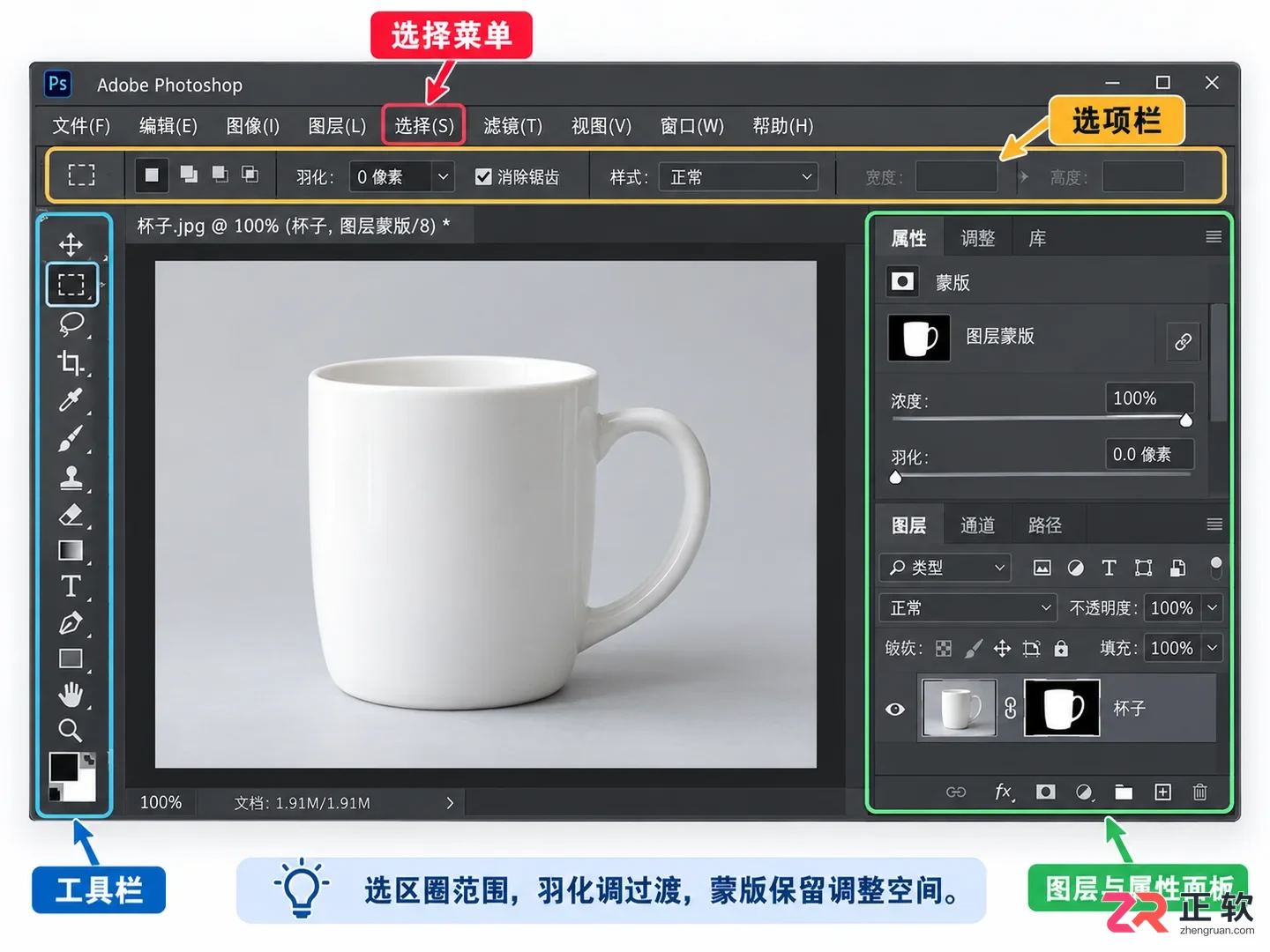Open the 正常 blend mode dropdown in layers
The height and width of the screenshot is (952, 1270).
tap(968, 607)
